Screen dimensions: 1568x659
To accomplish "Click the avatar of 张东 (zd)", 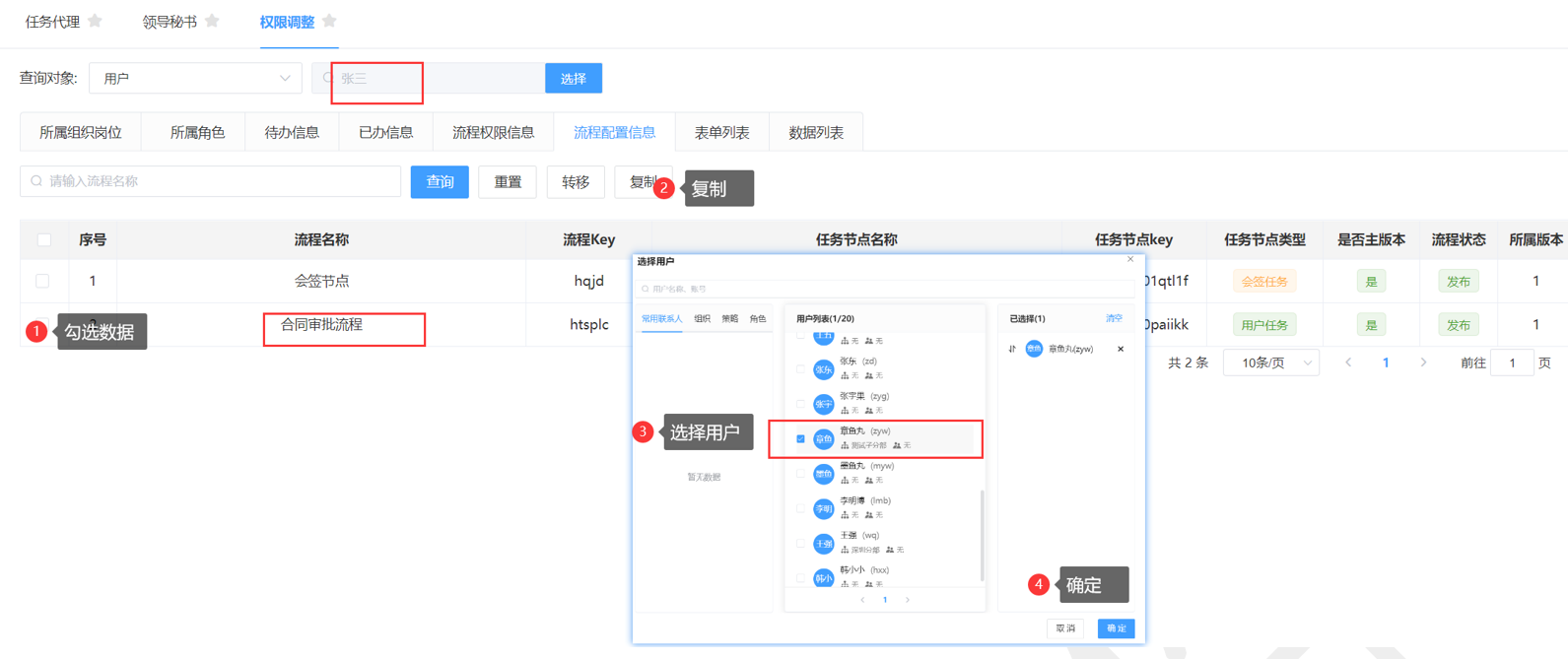I will (x=823, y=369).
